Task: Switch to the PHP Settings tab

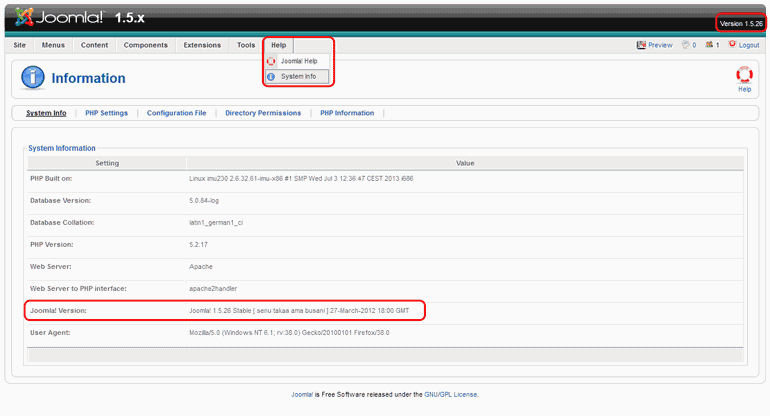Action: pos(107,113)
